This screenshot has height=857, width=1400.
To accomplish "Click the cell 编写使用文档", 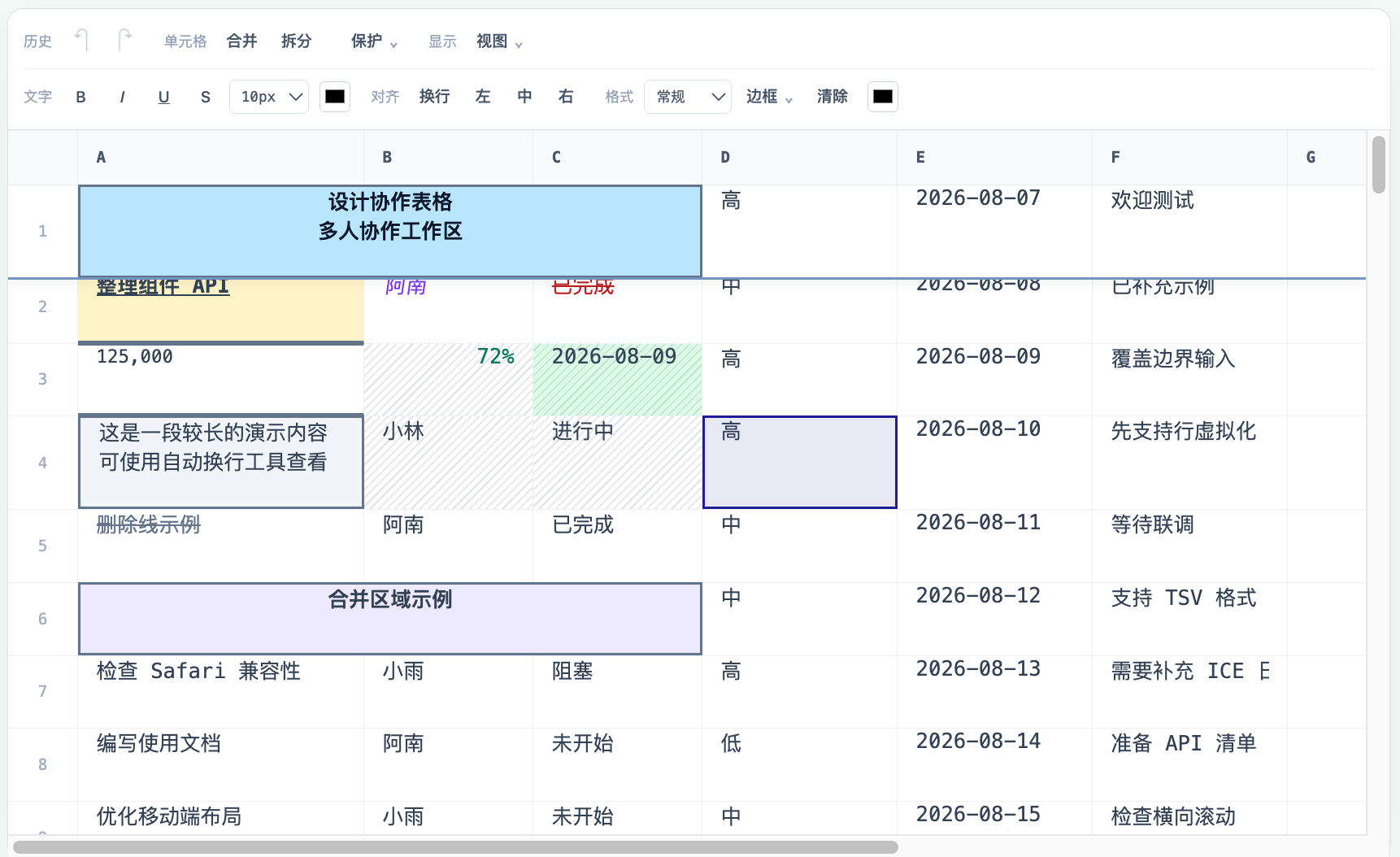I will 220,765.
